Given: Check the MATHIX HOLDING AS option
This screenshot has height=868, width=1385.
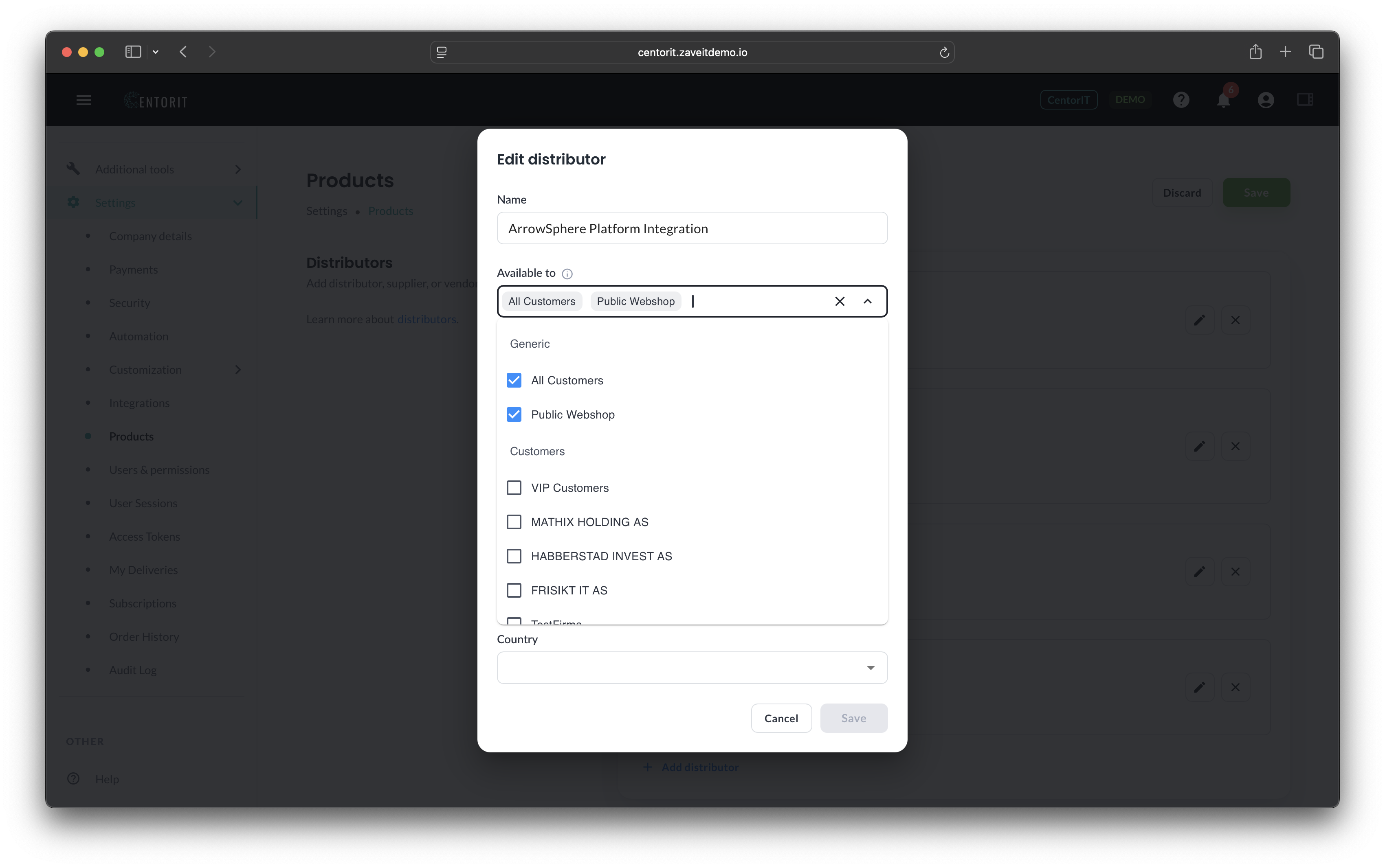Looking at the screenshot, I should point(514,522).
